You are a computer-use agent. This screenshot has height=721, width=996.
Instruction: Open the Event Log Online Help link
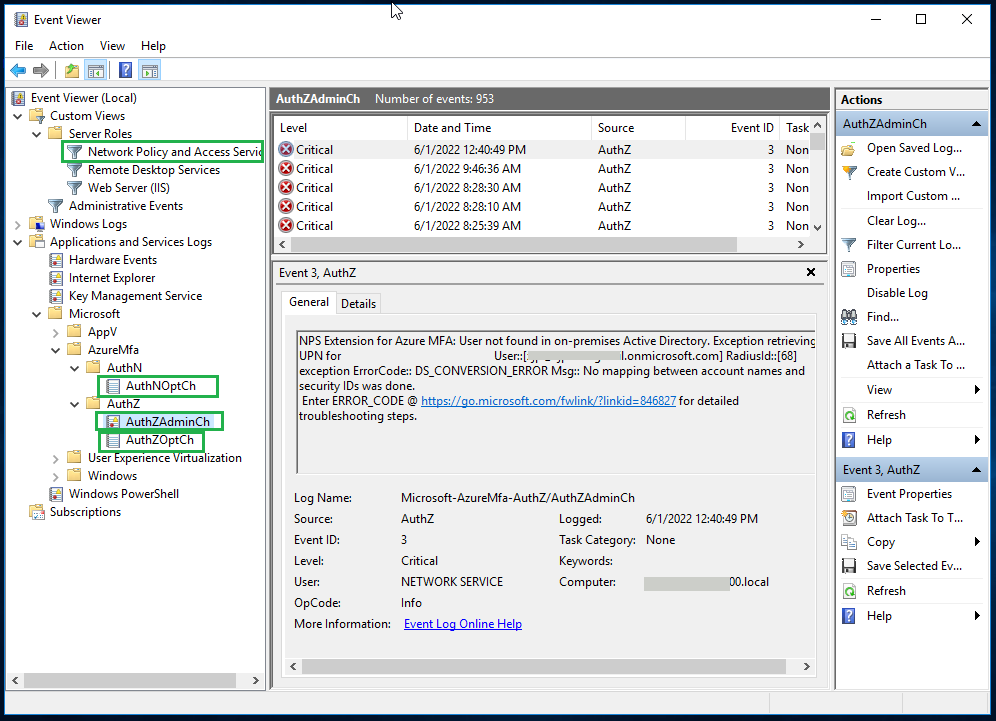(462, 624)
